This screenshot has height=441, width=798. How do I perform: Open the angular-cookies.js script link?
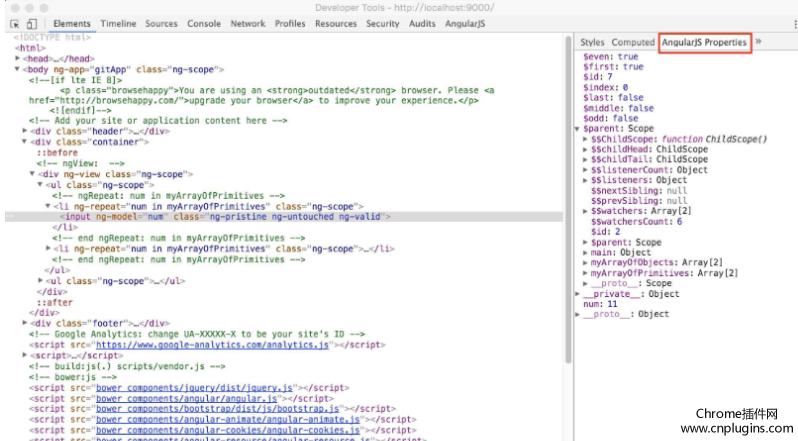click(x=228, y=430)
